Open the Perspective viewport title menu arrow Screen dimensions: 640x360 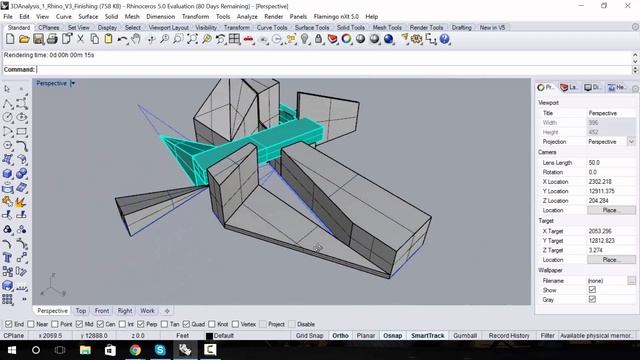coord(73,83)
